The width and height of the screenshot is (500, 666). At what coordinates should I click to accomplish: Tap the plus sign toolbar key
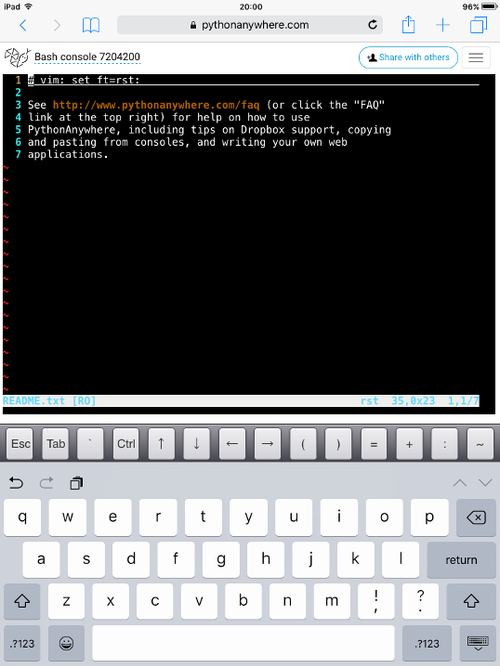[409, 444]
